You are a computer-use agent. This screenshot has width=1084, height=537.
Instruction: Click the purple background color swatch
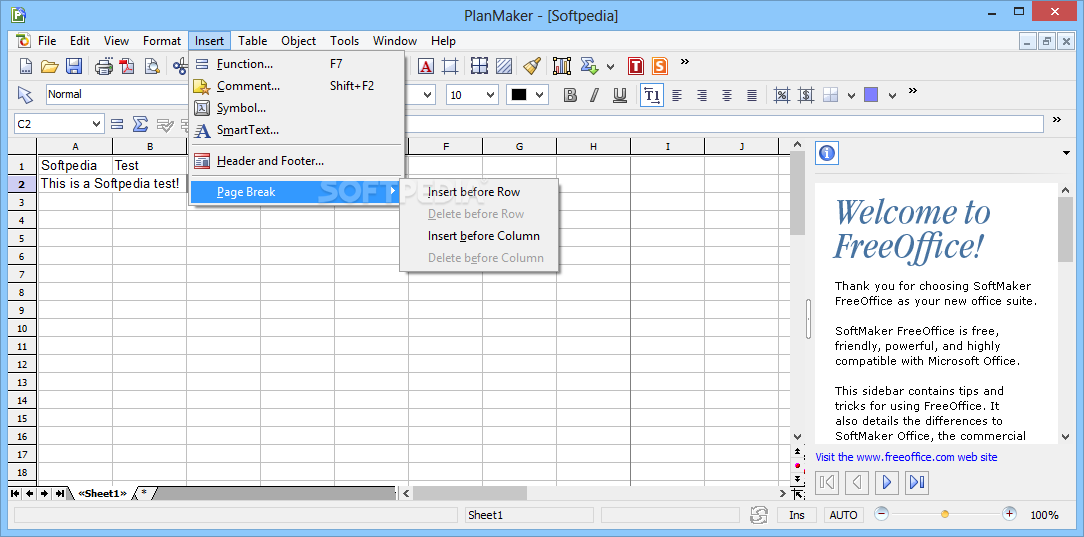871,95
